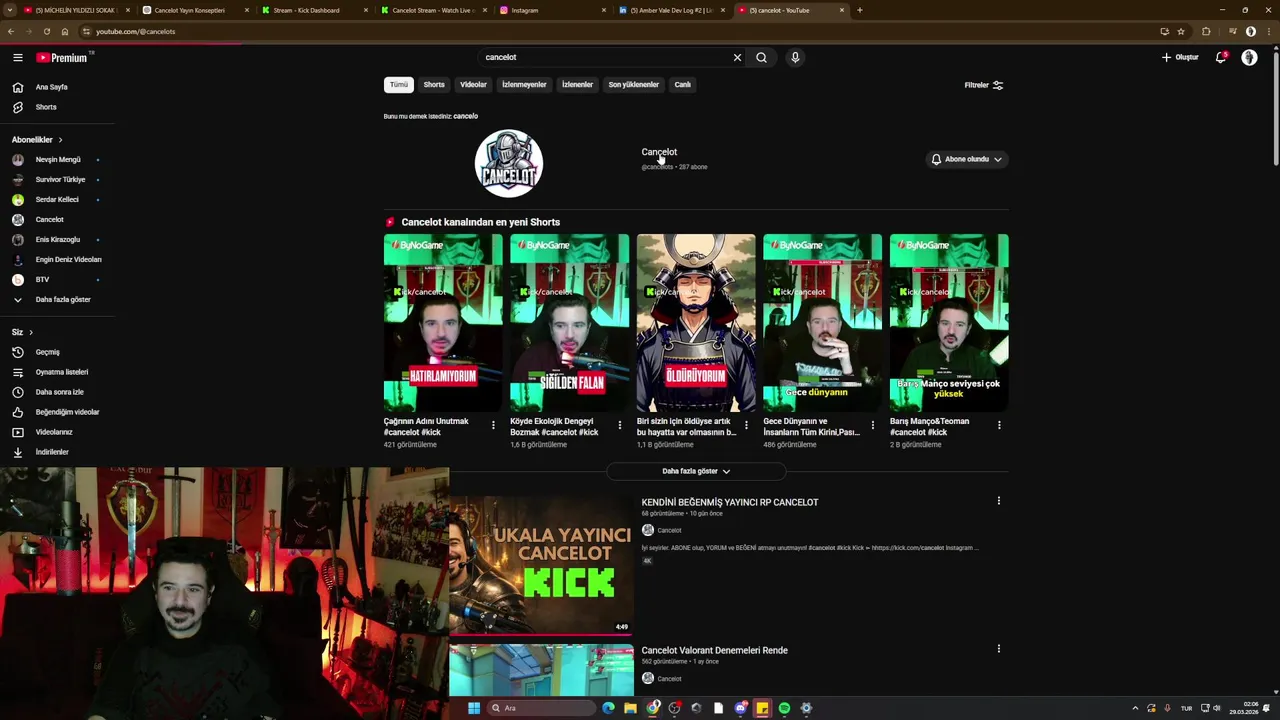This screenshot has width=1280, height=720.
Task: Open the Cancelot channel avatar
Action: (509, 163)
